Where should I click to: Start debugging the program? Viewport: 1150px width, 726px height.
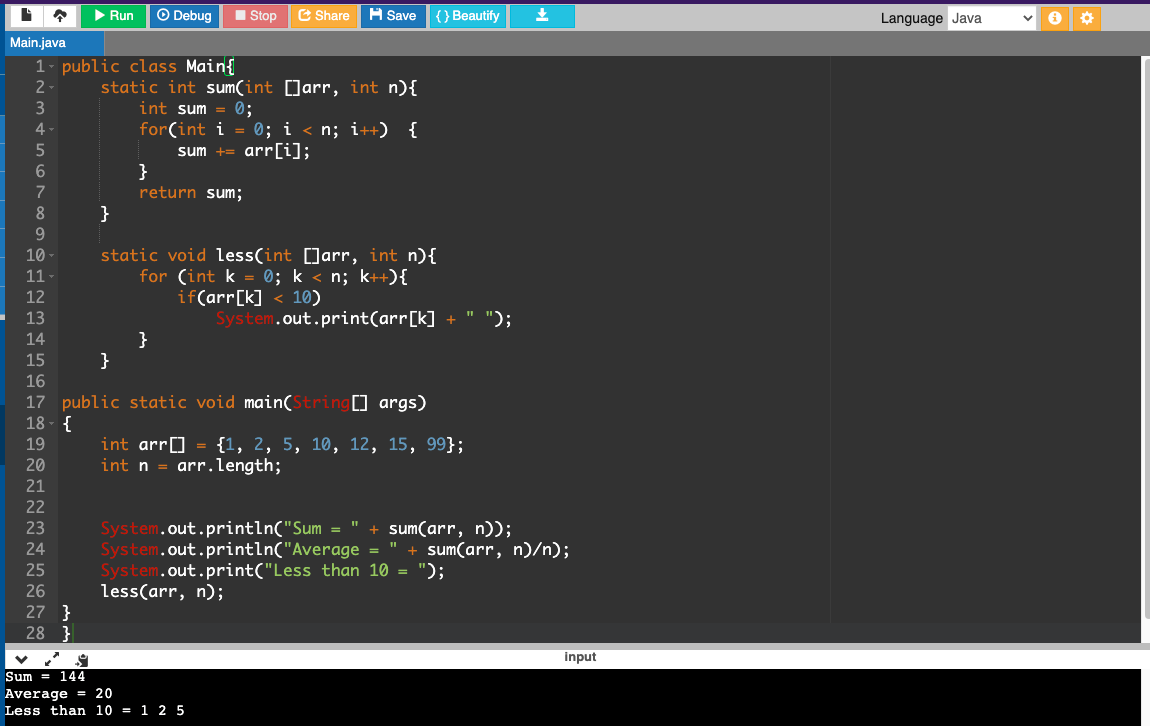tap(184, 16)
